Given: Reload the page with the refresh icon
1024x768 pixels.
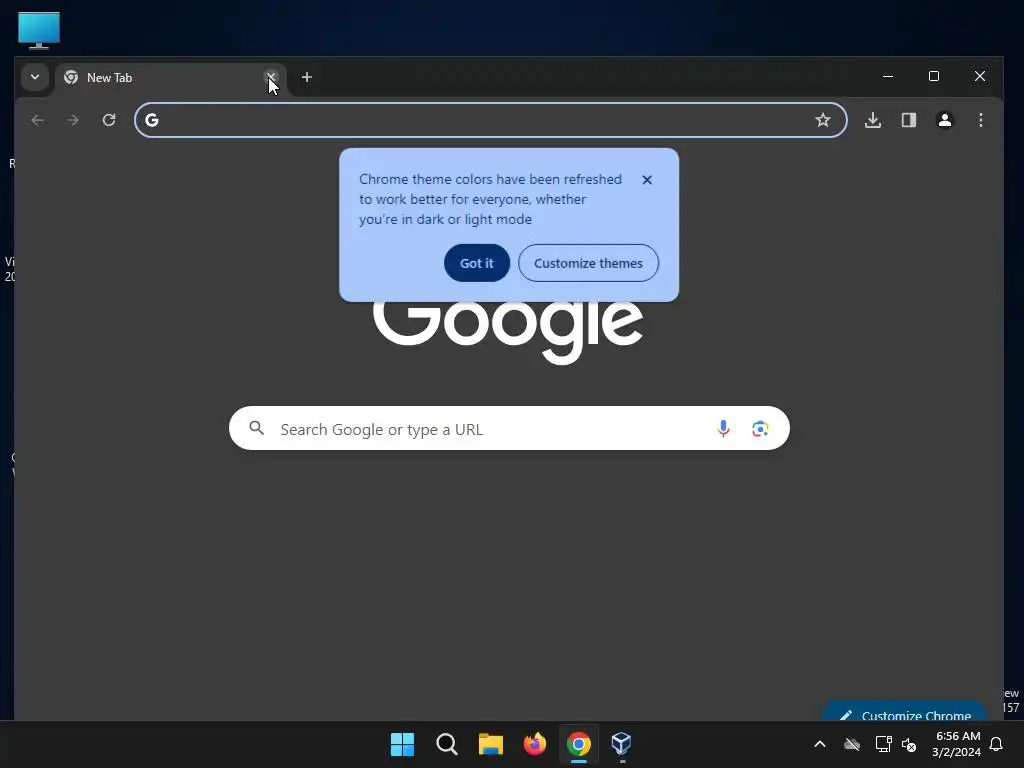Looking at the screenshot, I should click(x=109, y=120).
